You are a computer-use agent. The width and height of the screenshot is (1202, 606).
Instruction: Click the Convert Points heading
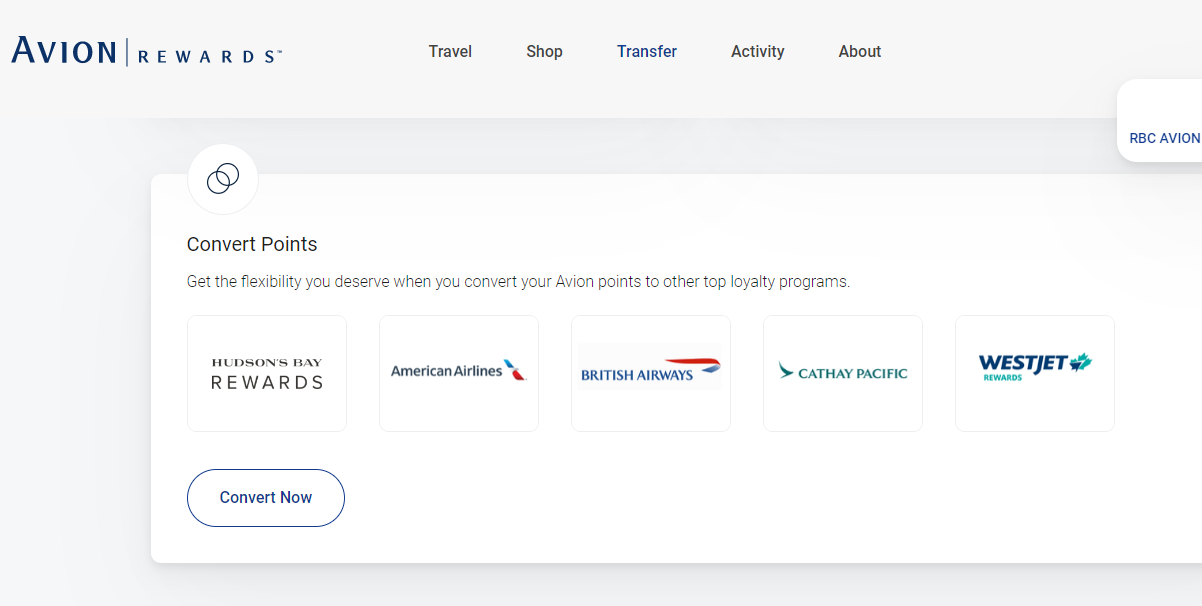pyautogui.click(x=252, y=244)
